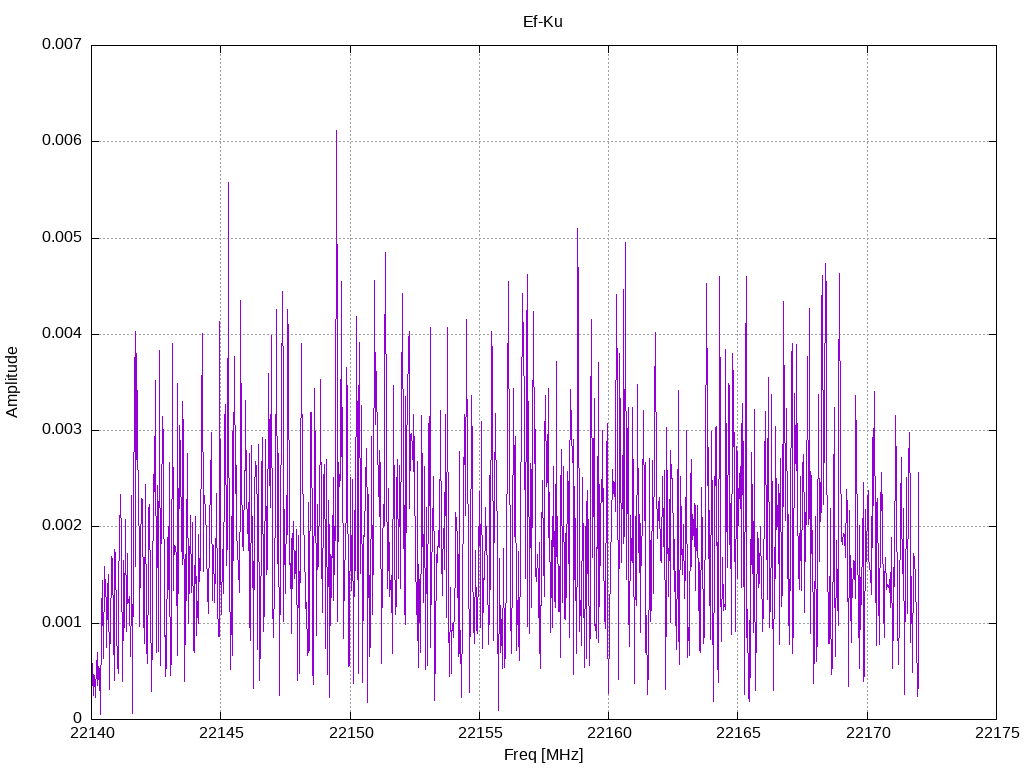Click the 0.002 y-axis tick label
1024x768 pixels.
[62, 526]
